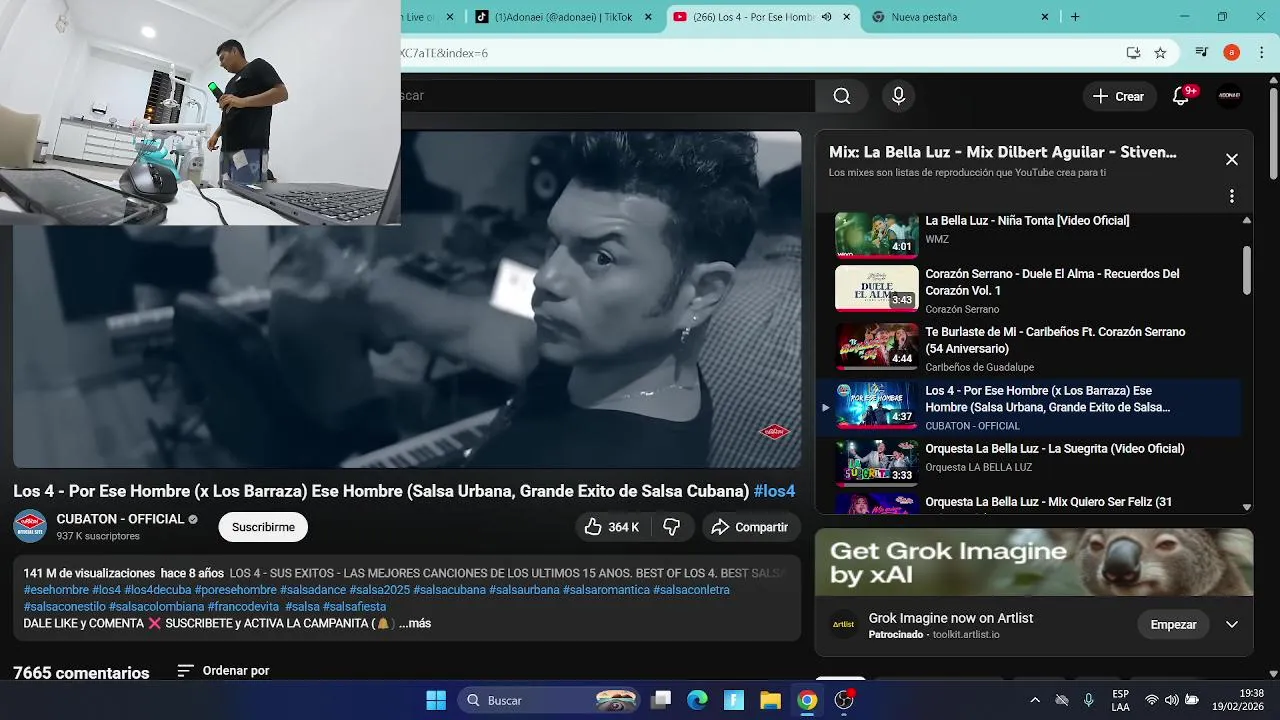This screenshot has width=1280, height=720.
Task: Click the Compartir share button
Action: pyautogui.click(x=749, y=527)
